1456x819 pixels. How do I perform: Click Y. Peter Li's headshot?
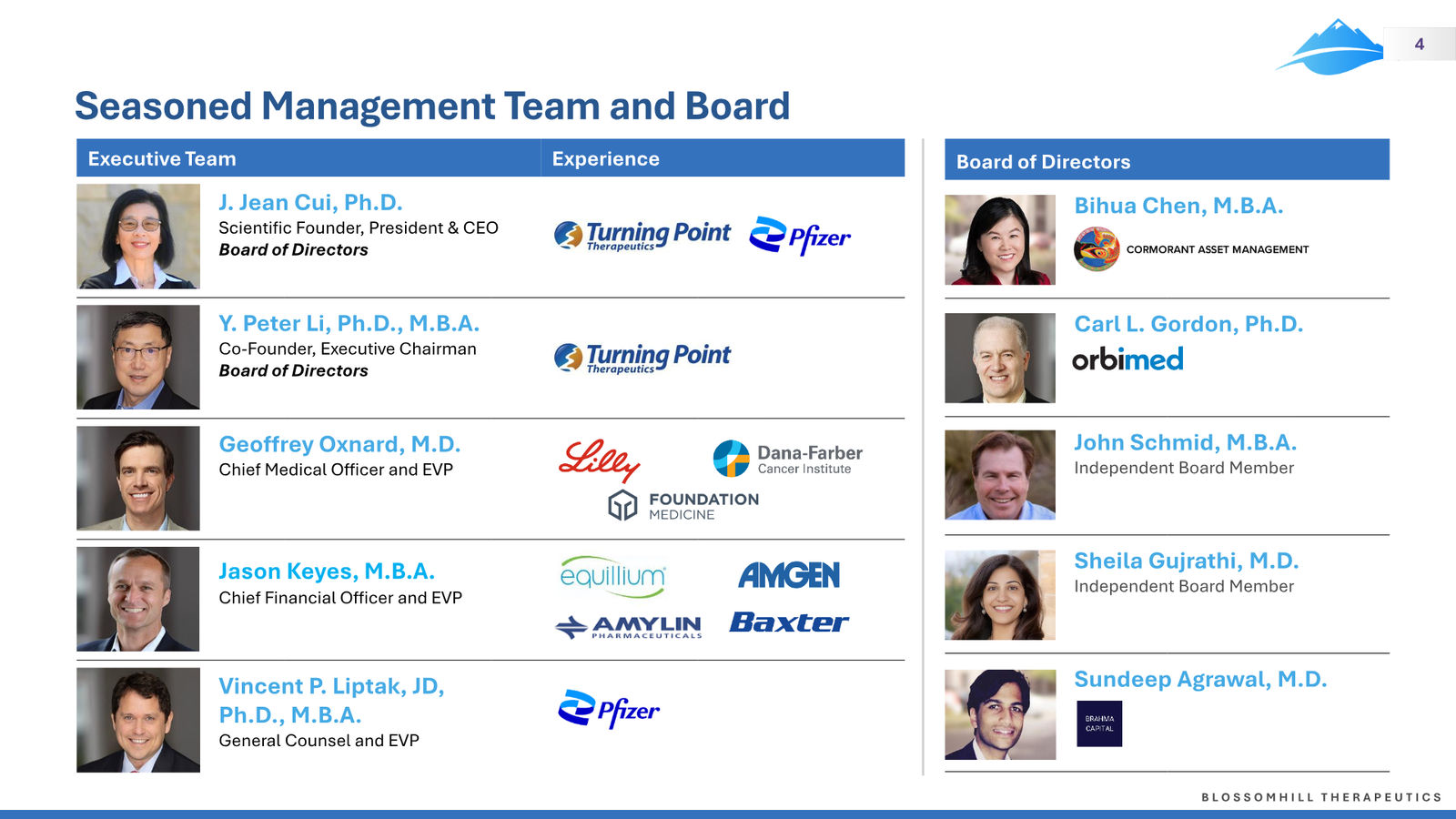[x=138, y=357]
